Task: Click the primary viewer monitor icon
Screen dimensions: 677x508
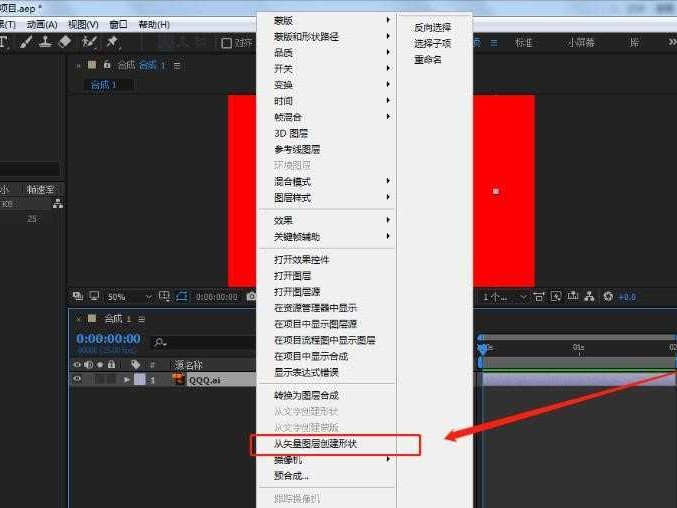Action: [94, 296]
